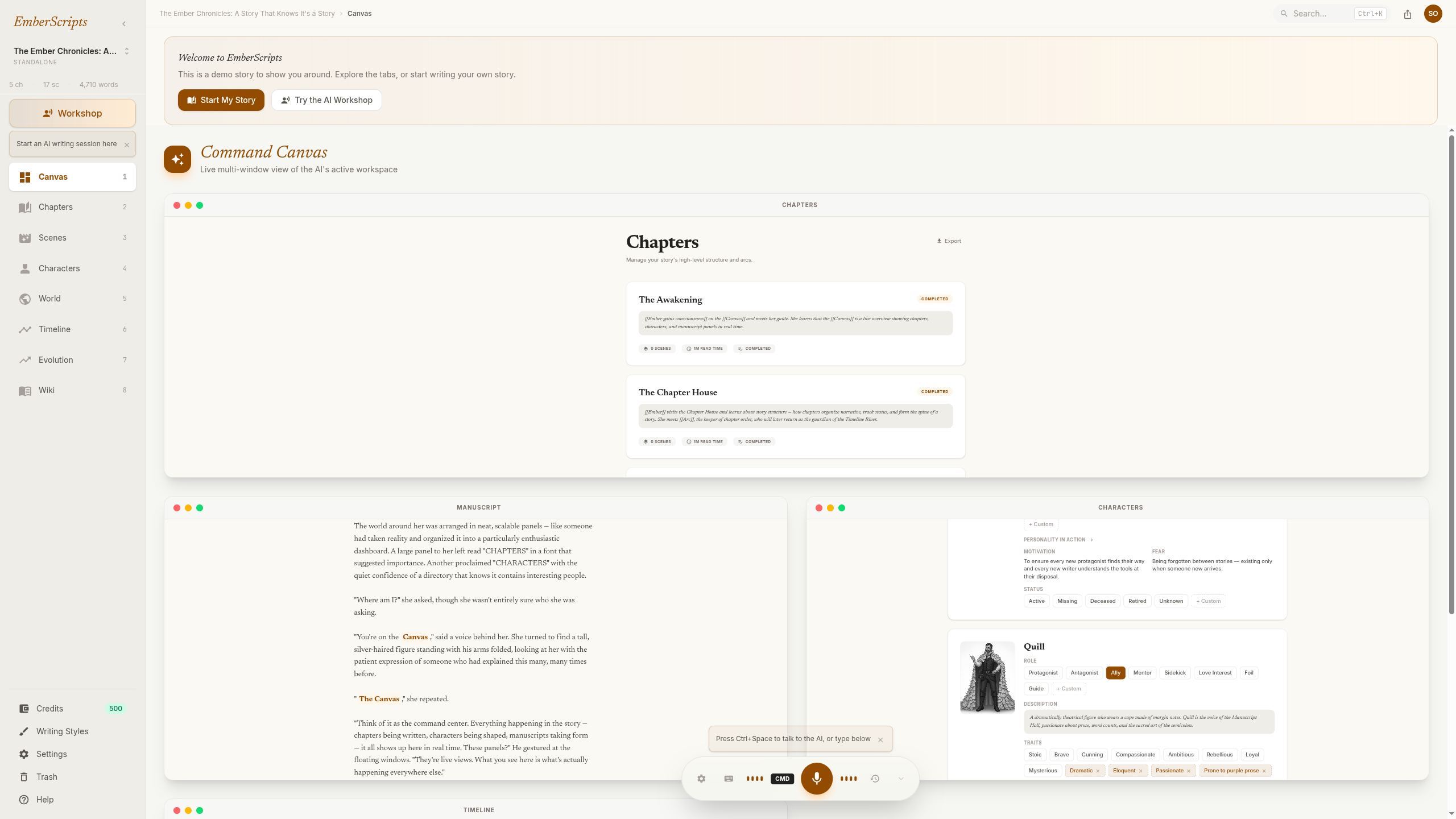This screenshot has width=1456, height=819.
Task: Open the Workshop AI session
Action: pos(72,113)
